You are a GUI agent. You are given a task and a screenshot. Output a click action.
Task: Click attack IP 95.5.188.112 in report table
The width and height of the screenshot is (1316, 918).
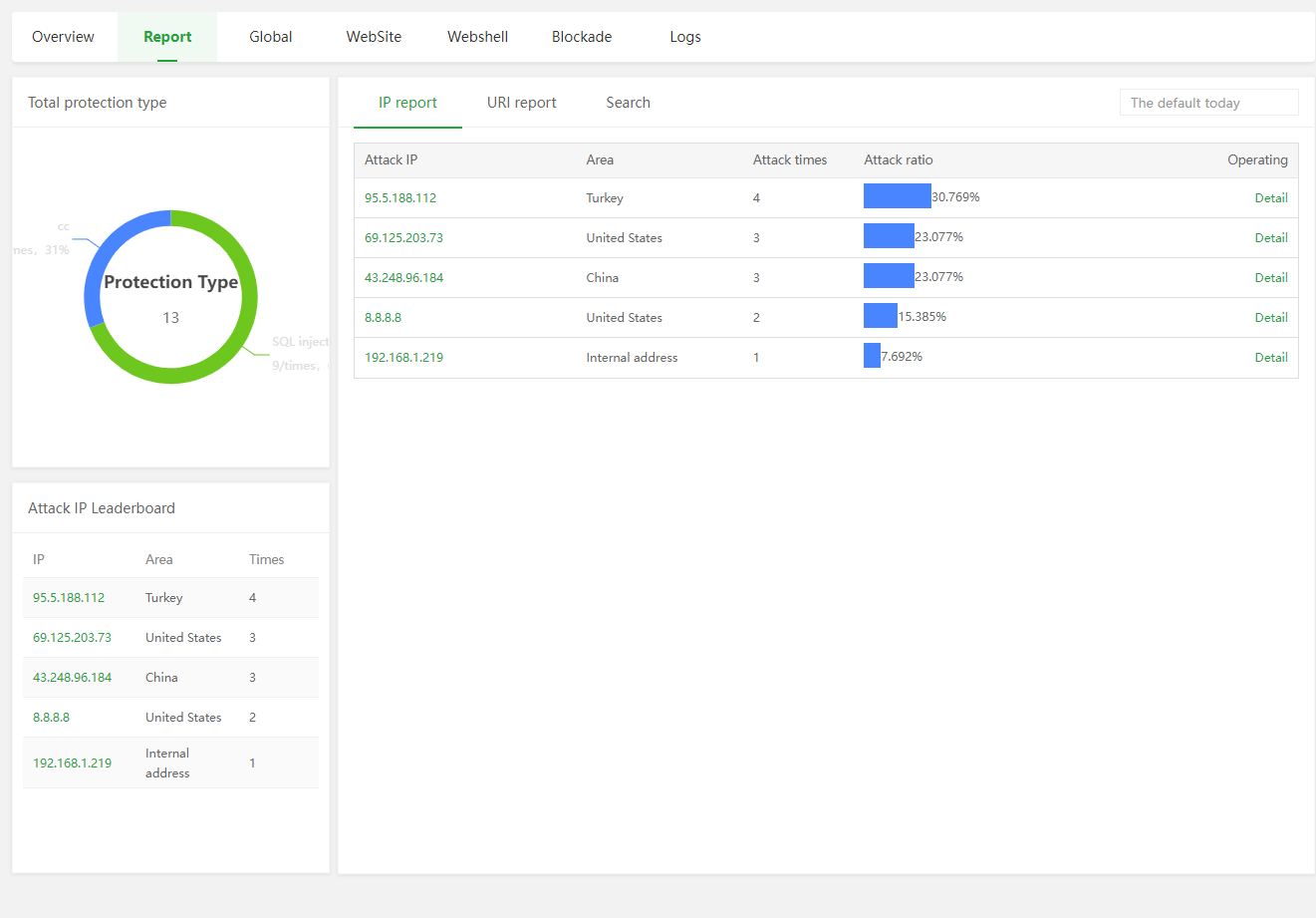[400, 198]
